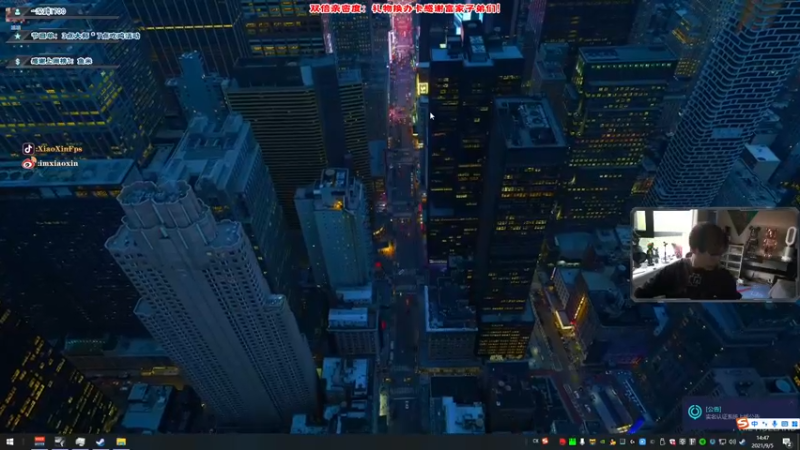Click the Weibo logo beside imxiaoxin
This screenshot has width=800, height=450.
tap(28, 163)
